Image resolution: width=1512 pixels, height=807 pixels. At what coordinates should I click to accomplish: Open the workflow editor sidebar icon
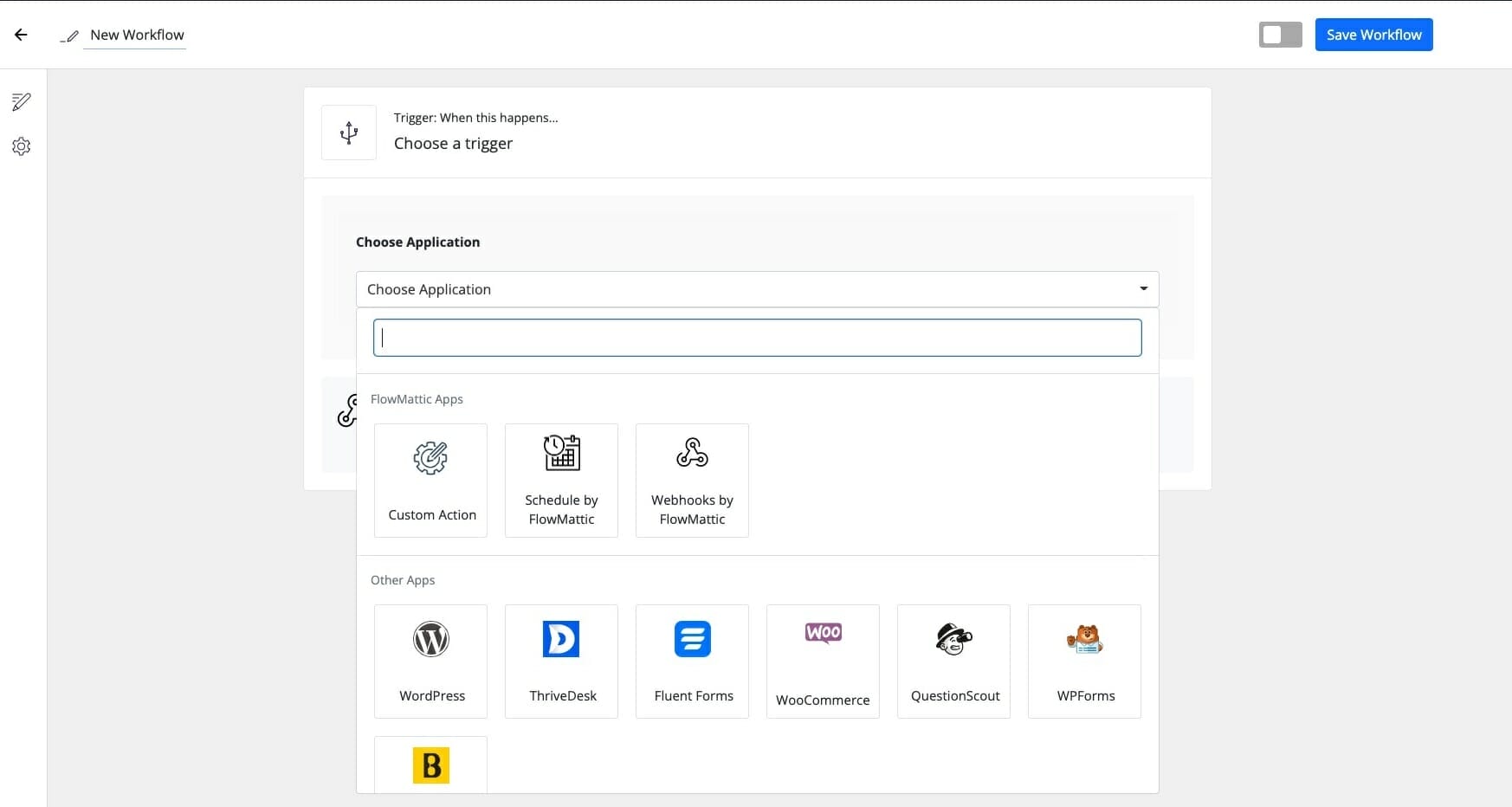(22, 102)
